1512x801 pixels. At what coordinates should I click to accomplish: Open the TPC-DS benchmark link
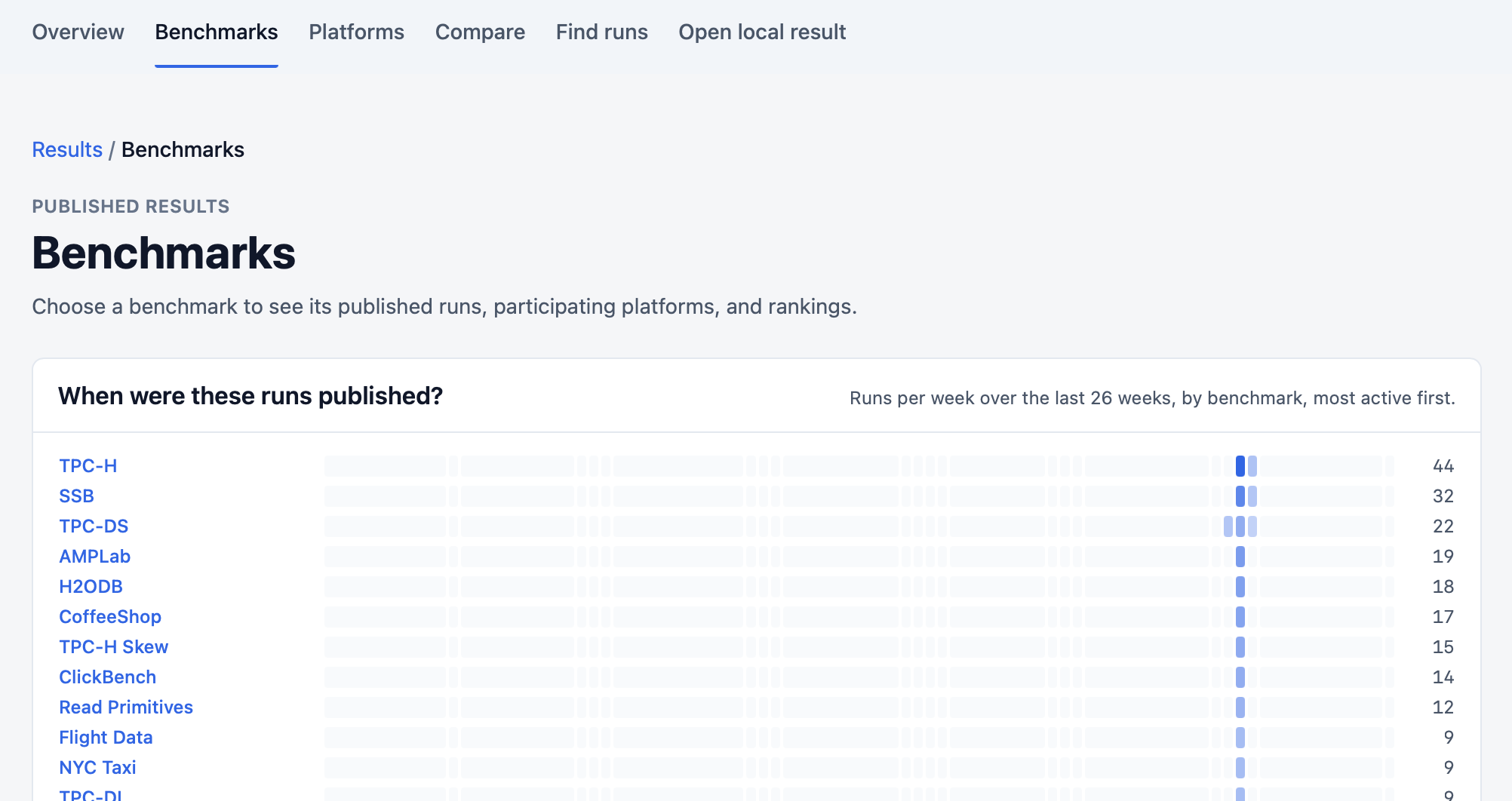tap(94, 526)
